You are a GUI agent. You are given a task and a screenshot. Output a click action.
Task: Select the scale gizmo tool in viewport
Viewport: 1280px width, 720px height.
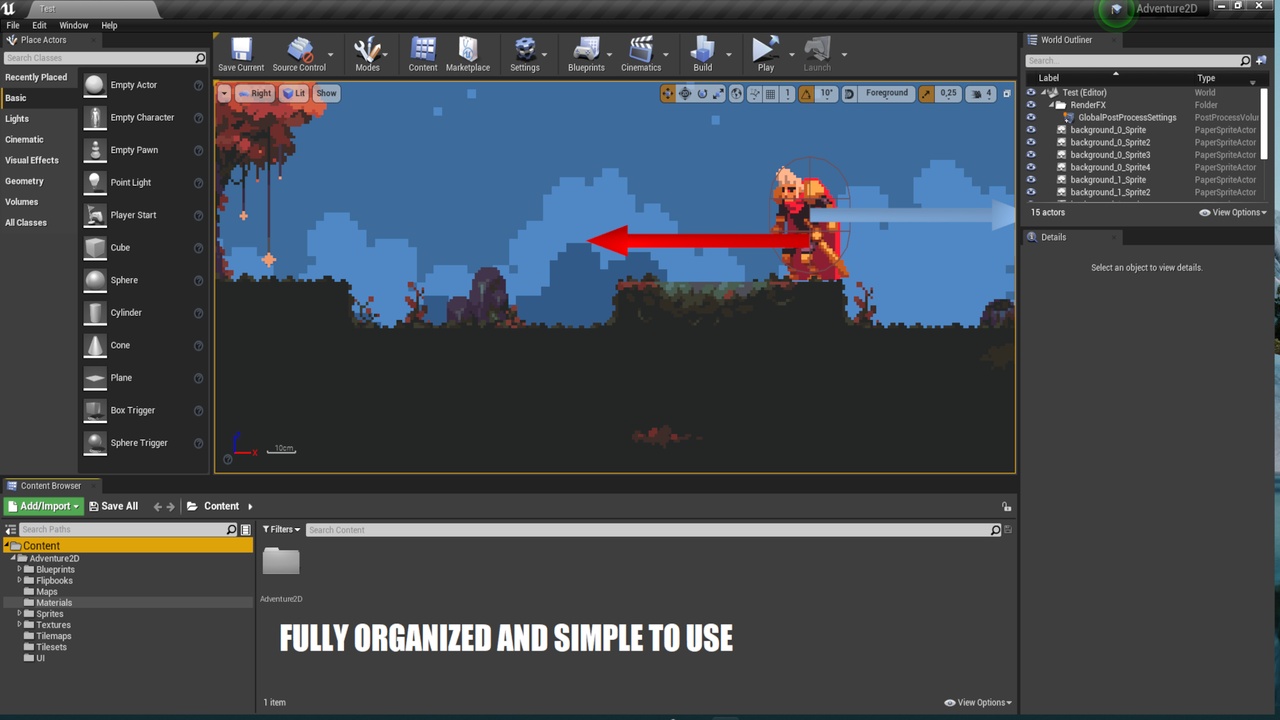[719, 94]
